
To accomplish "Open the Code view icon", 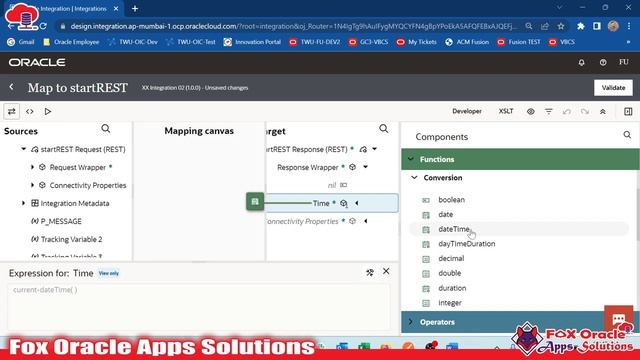I will (x=30, y=111).
